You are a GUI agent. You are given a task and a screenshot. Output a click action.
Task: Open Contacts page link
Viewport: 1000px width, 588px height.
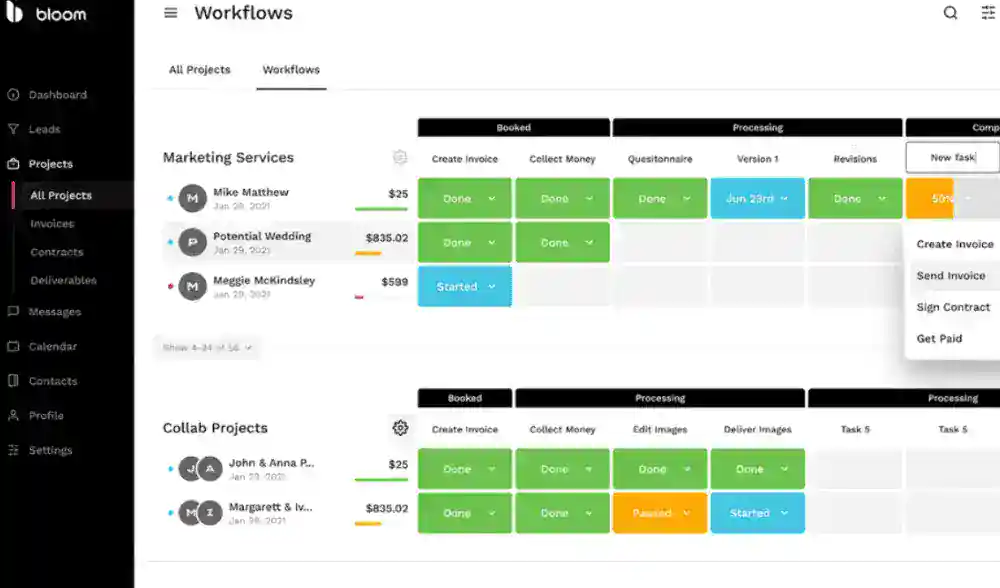coord(53,381)
